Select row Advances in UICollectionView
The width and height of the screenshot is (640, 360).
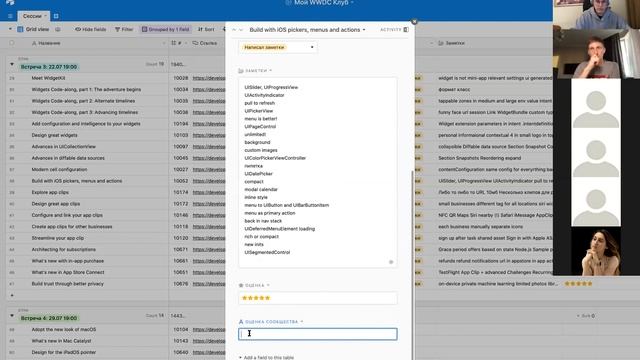63,147
